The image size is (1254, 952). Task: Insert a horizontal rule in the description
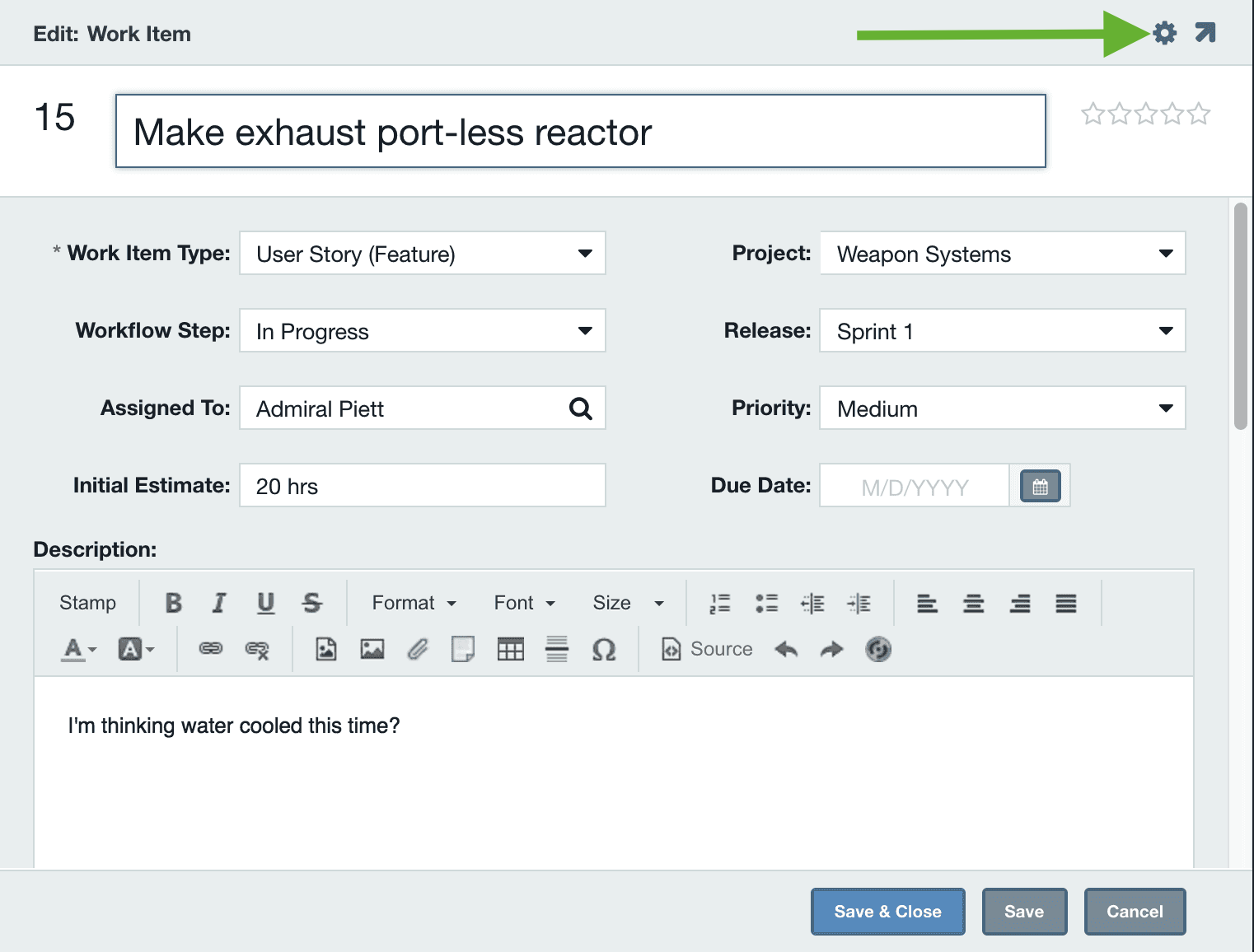point(557,649)
